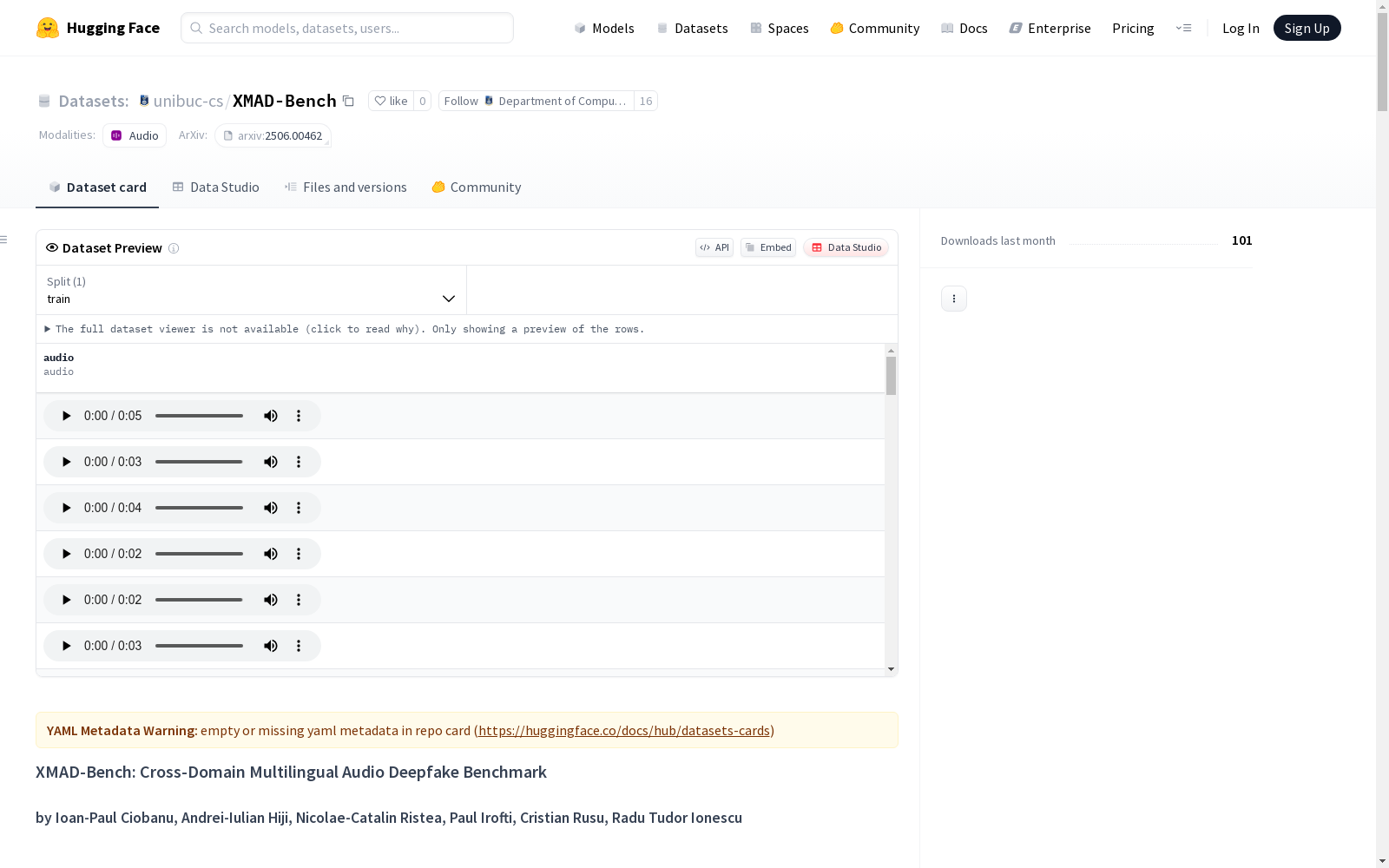
Task: Seek within the second row audio clip
Action: [199, 462]
